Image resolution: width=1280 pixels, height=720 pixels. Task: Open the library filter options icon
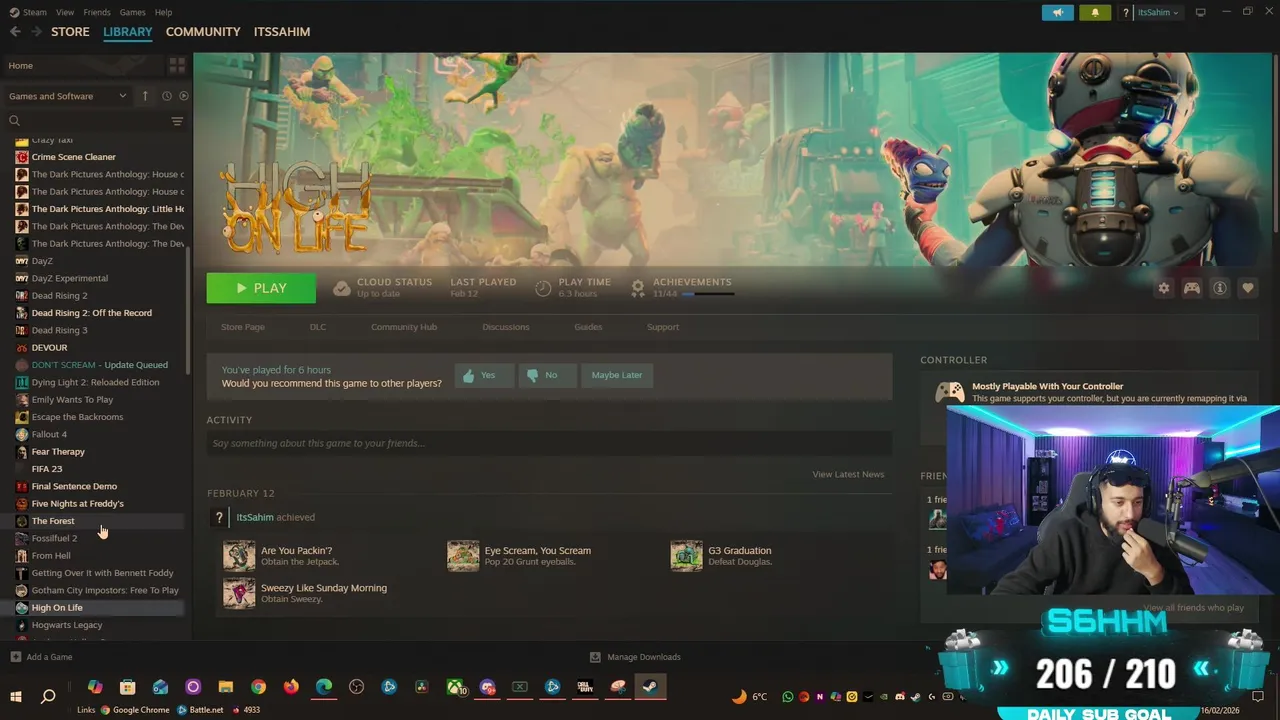[177, 121]
